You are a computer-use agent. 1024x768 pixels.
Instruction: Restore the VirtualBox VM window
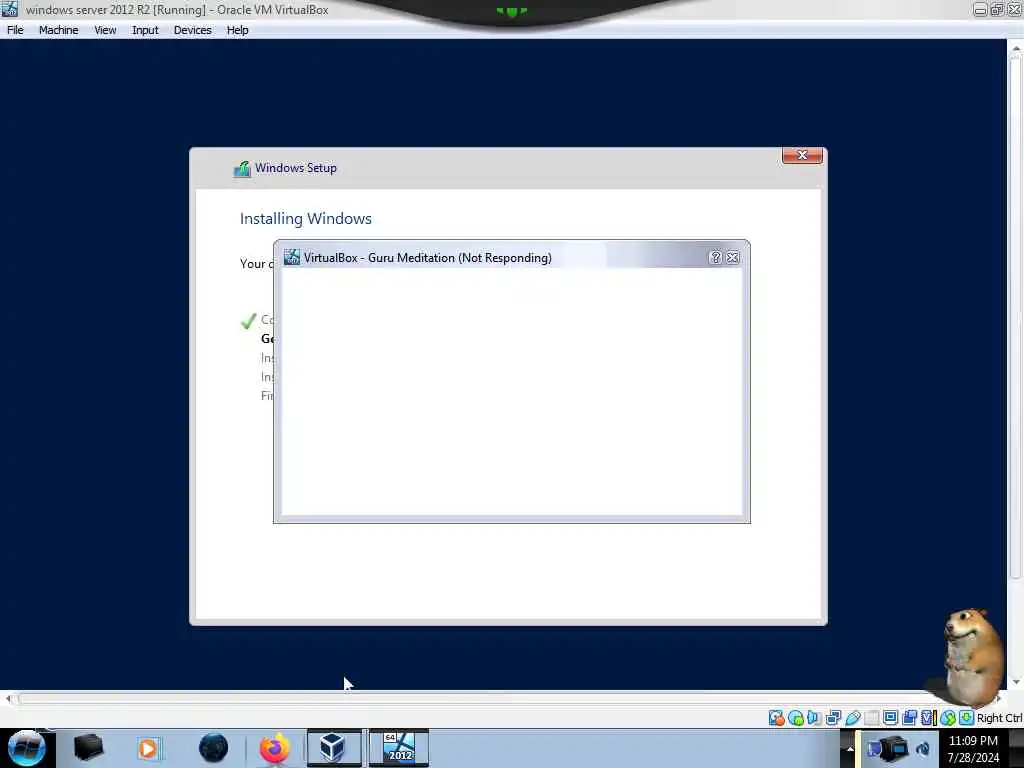pos(997,9)
